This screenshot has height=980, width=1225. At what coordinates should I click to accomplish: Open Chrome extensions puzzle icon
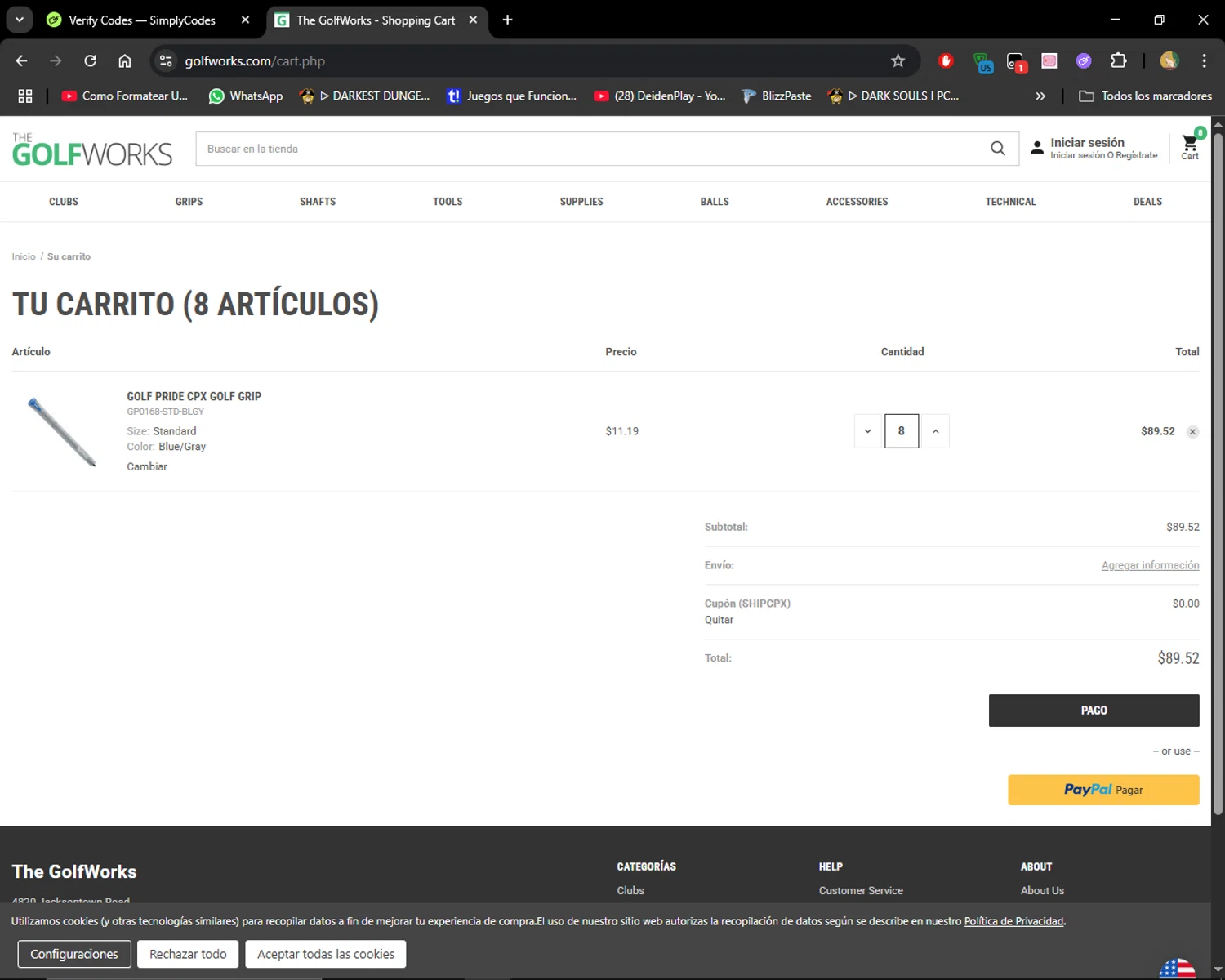(1118, 60)
